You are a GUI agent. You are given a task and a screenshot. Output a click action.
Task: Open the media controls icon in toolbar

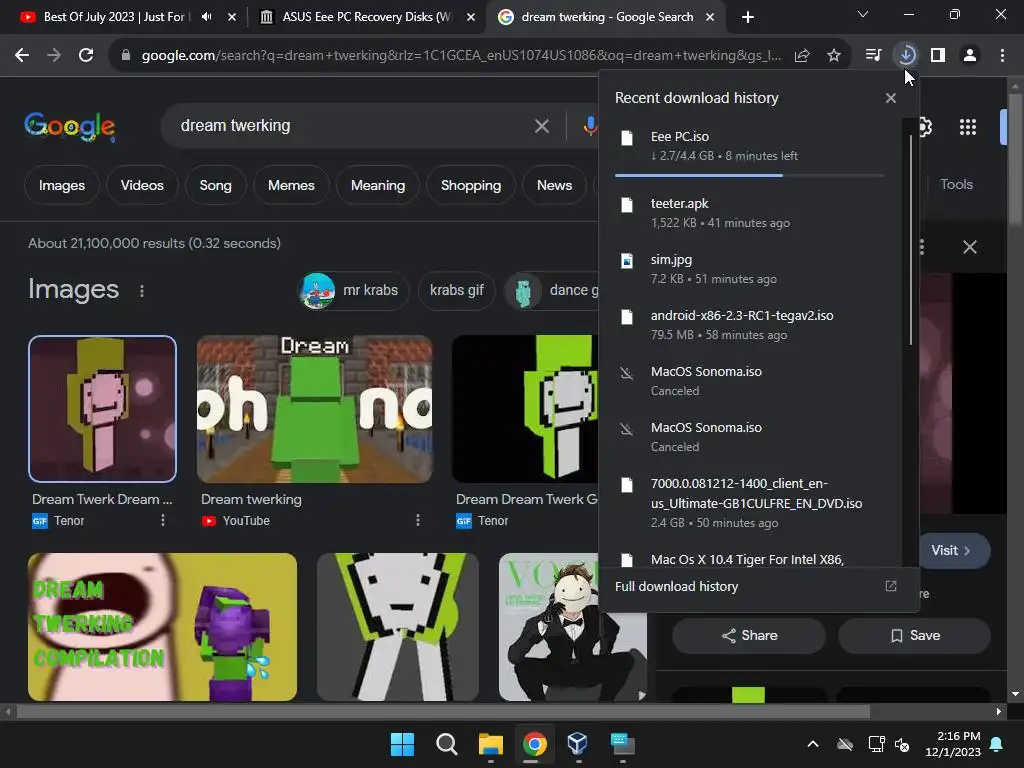pyautogui.click(x=874, y=56)
